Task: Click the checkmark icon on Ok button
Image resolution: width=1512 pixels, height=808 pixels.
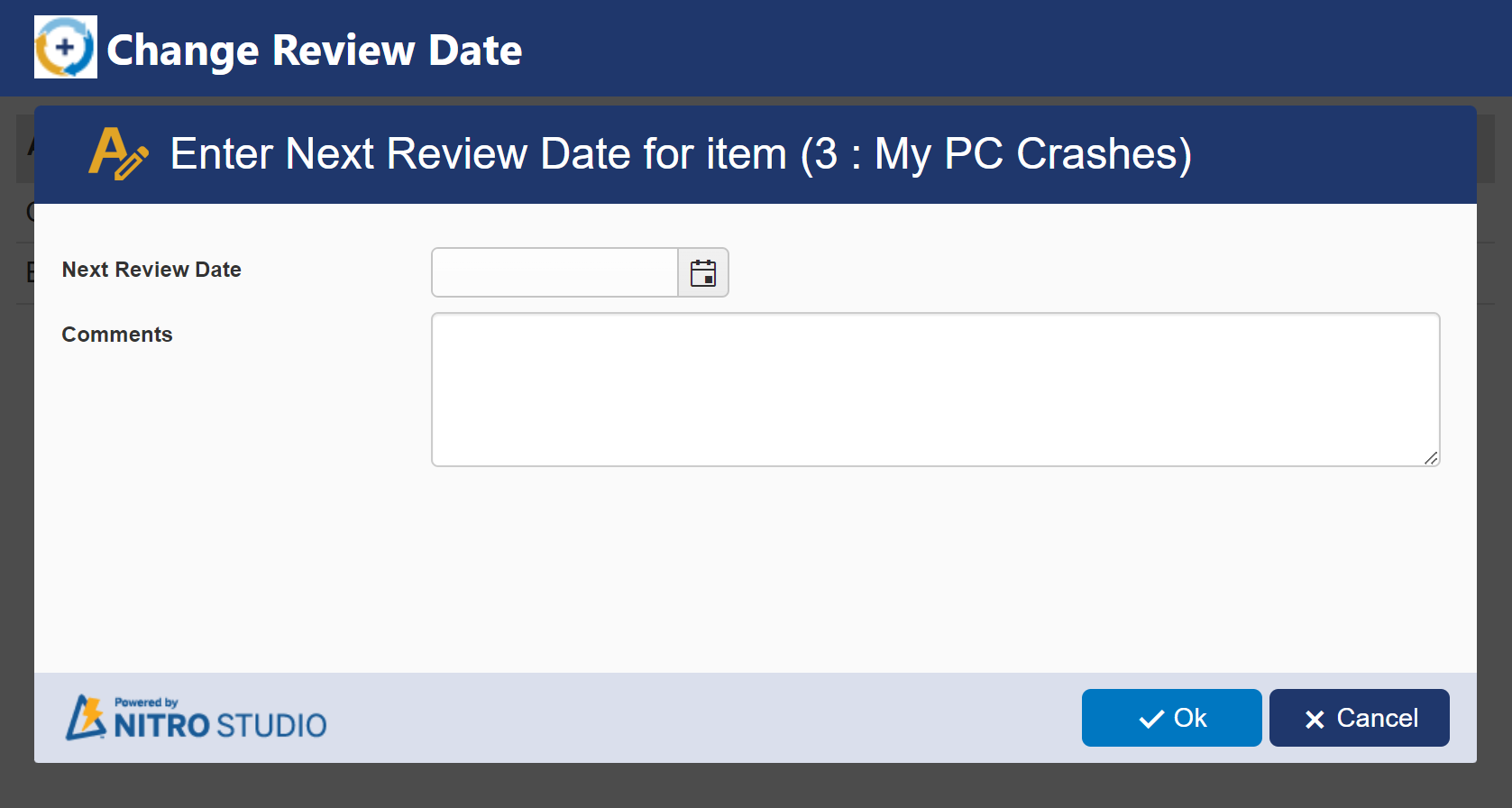Action: click(1151, 719)
